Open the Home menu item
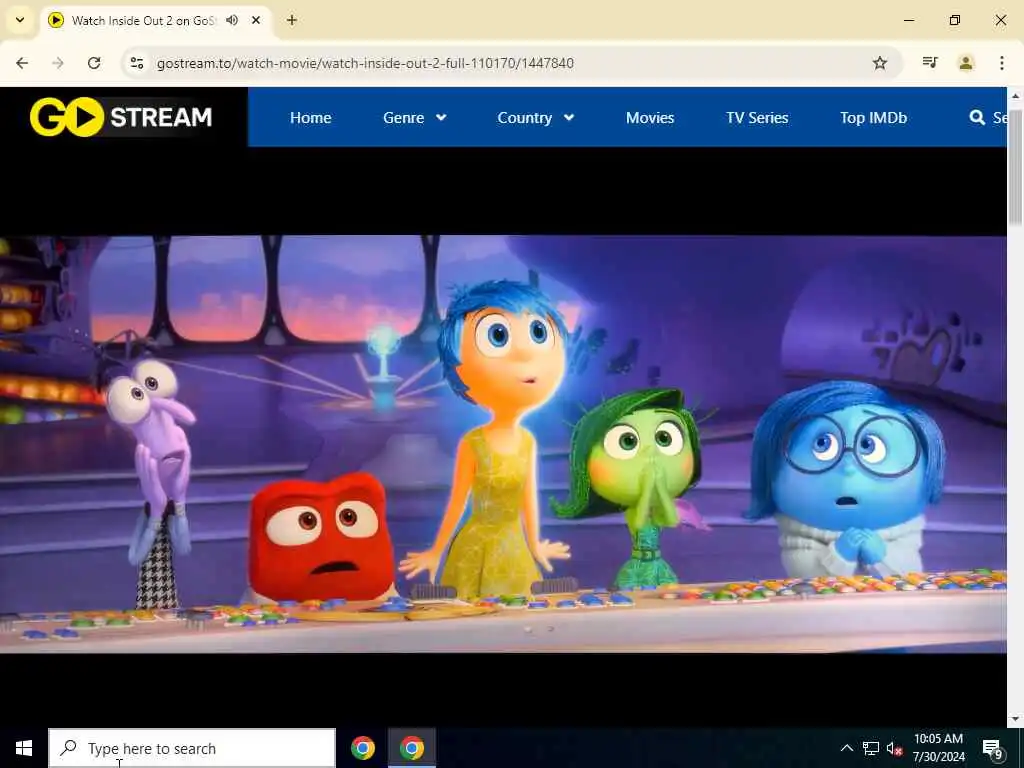Screen dimensions: 1024x768 [310, 118]
